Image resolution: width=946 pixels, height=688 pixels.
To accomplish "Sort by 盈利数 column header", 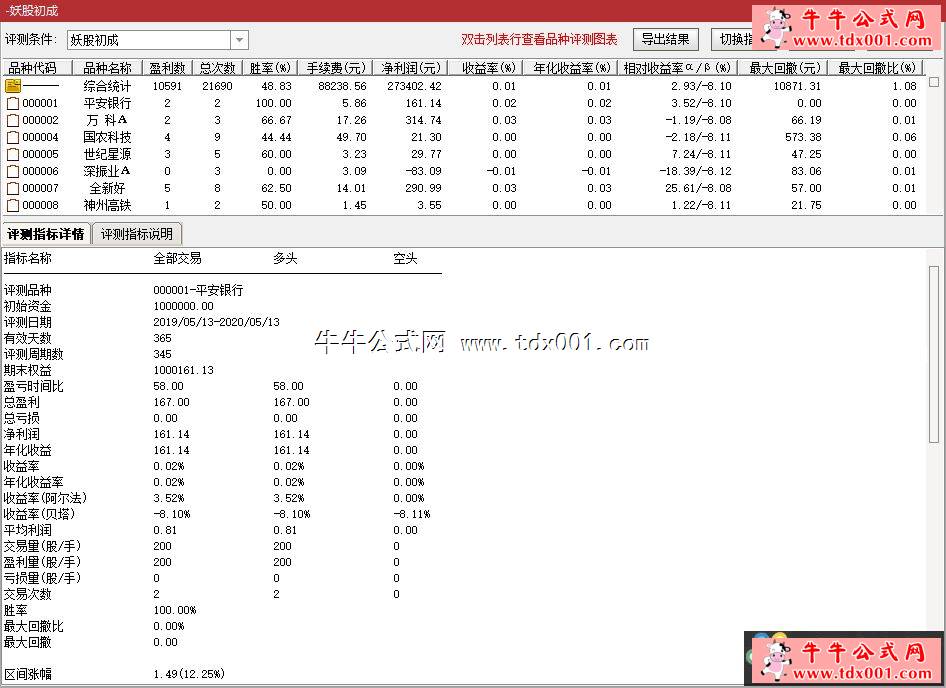I will 167,68.
